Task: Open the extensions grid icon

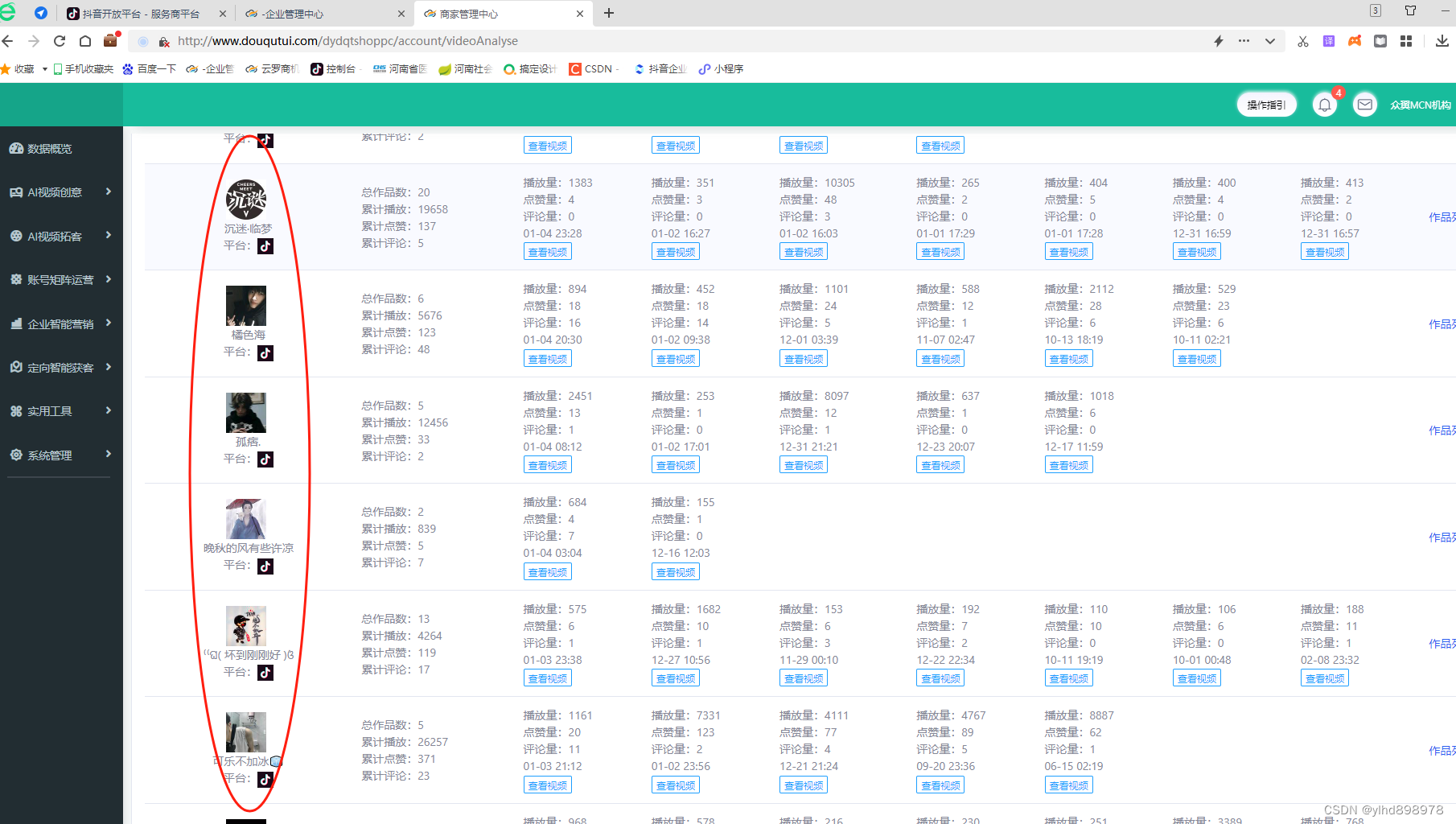Action: 1406,41
